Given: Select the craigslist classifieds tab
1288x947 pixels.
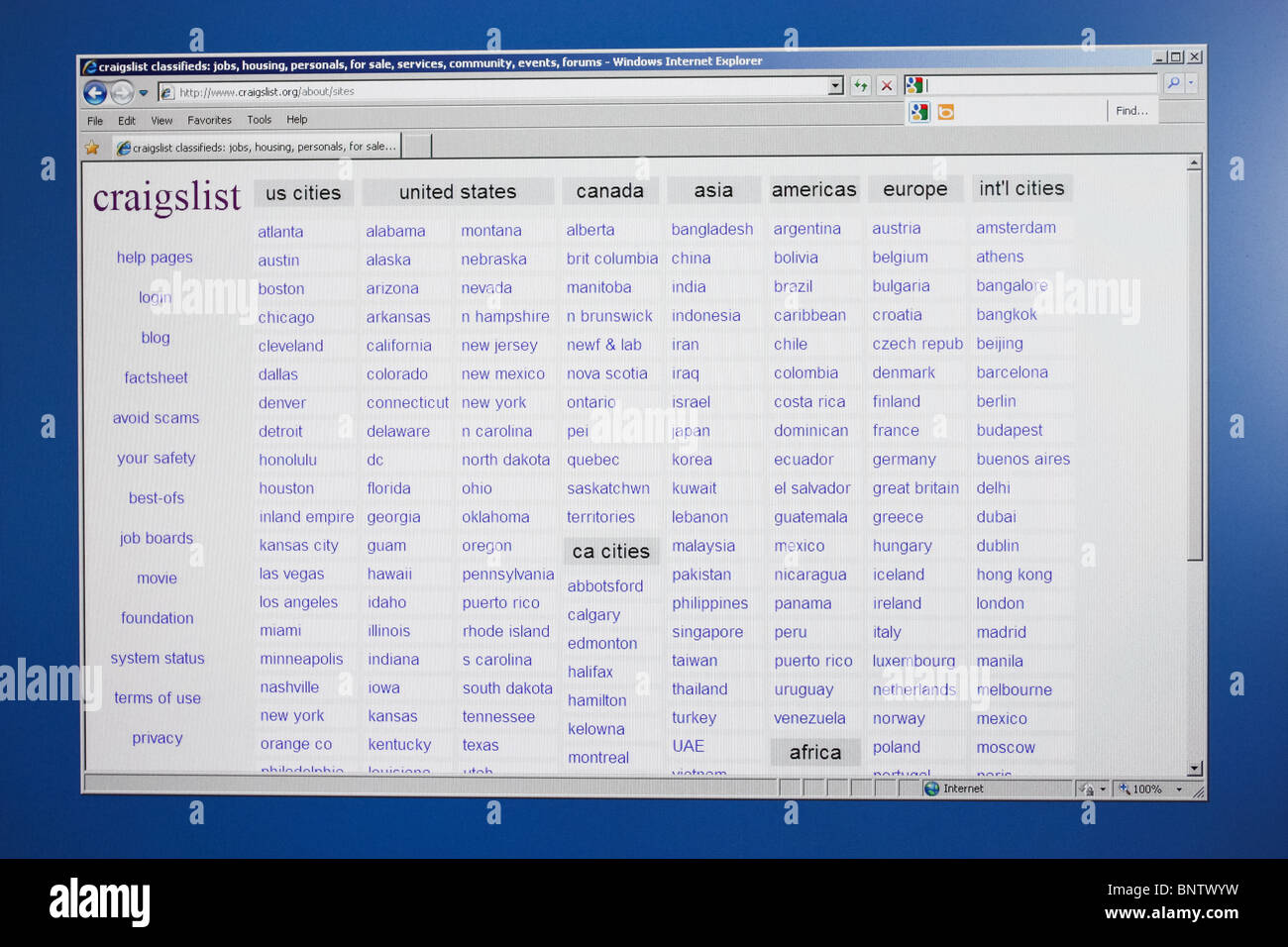Looking at the screenshot, I should pyautogui.click(x=257, y=147).
